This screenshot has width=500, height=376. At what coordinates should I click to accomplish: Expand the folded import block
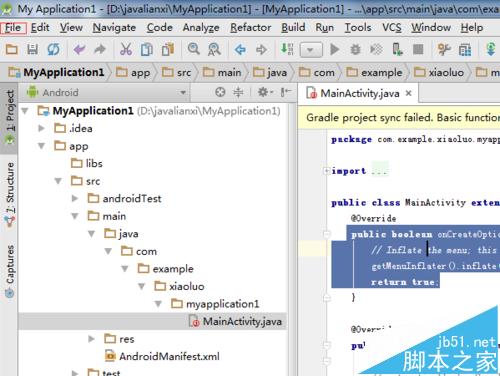click(x=327, y=171)
